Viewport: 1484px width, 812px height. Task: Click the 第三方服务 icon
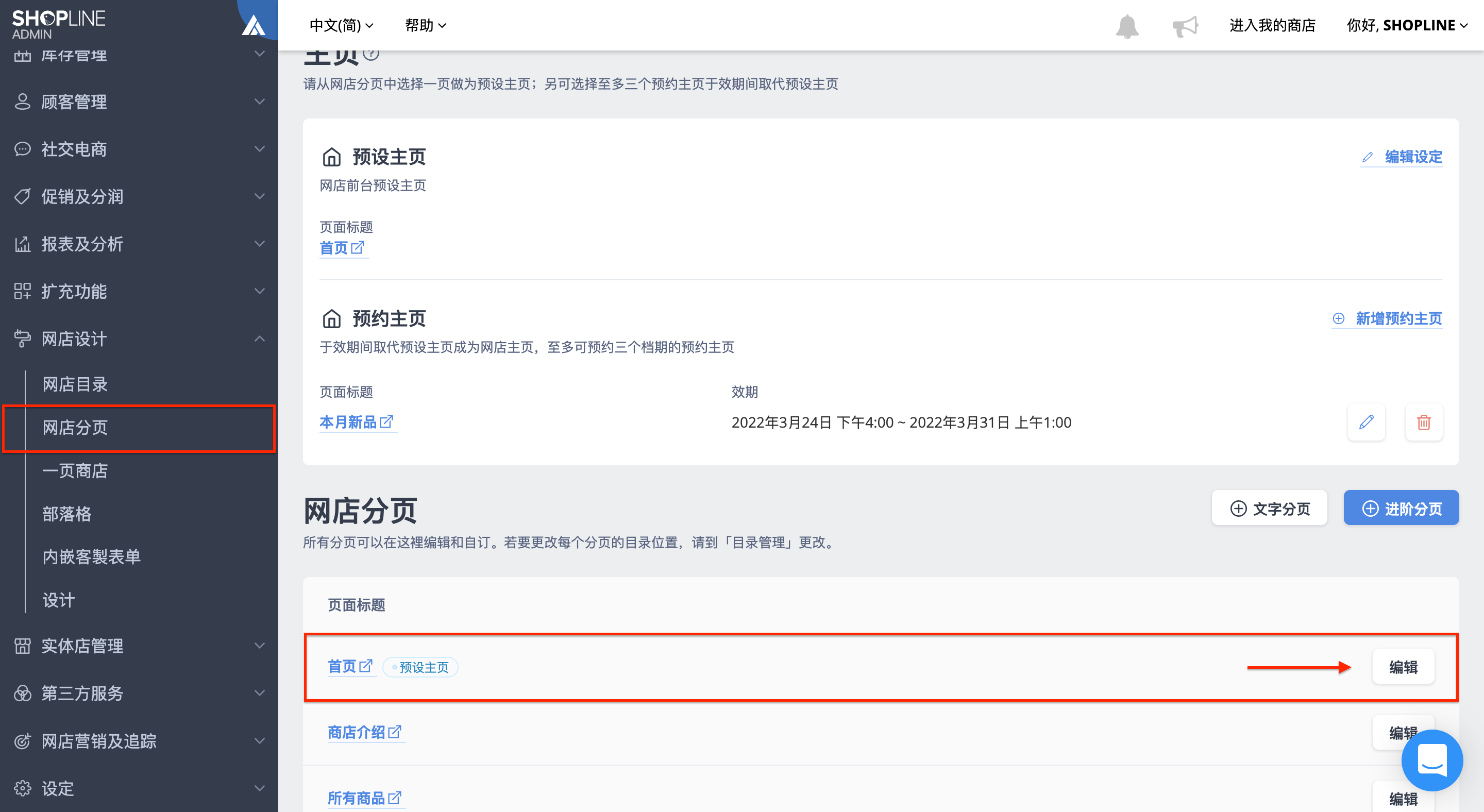click(23, 693)
